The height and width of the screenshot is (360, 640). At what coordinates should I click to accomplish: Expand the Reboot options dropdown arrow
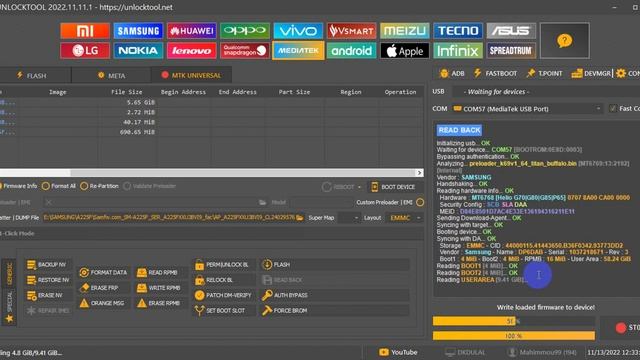pos(360,187)
